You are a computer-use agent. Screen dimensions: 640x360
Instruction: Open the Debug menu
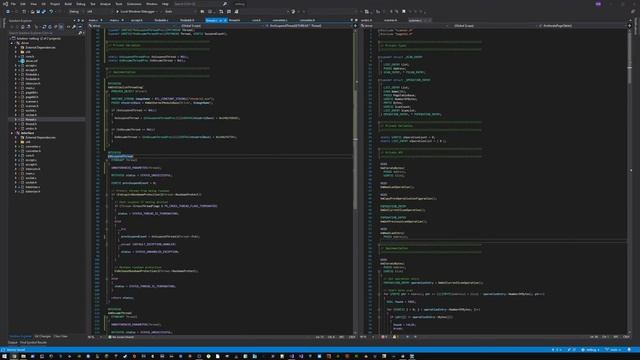(x=81, y=4)
